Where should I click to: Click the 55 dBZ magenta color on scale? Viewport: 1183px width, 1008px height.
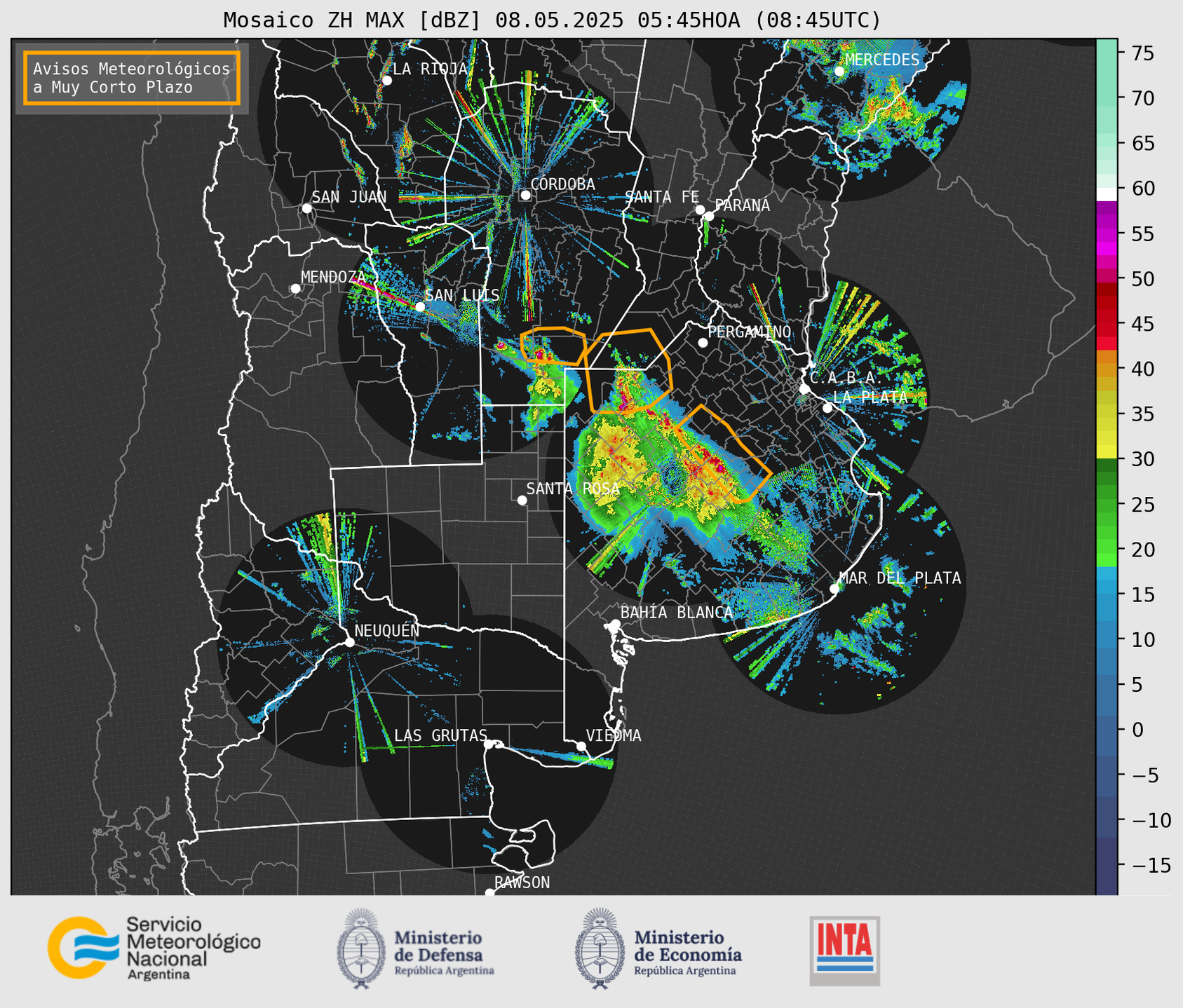[1107, 233]
